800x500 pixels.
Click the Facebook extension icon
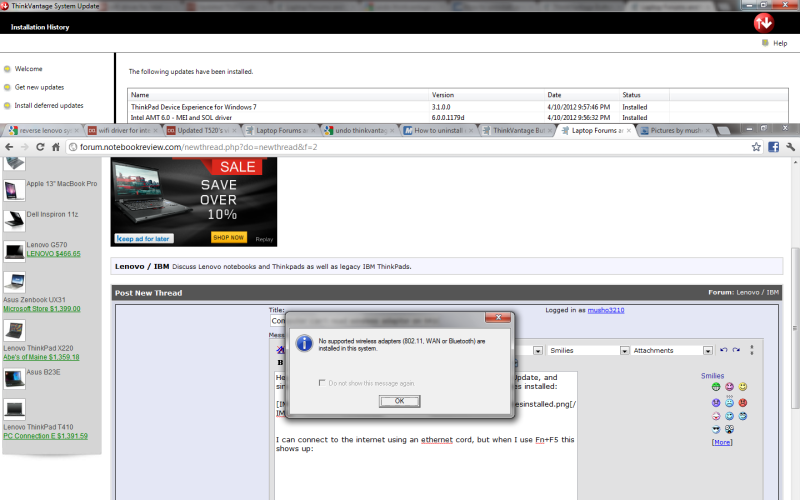pos(773,147)
